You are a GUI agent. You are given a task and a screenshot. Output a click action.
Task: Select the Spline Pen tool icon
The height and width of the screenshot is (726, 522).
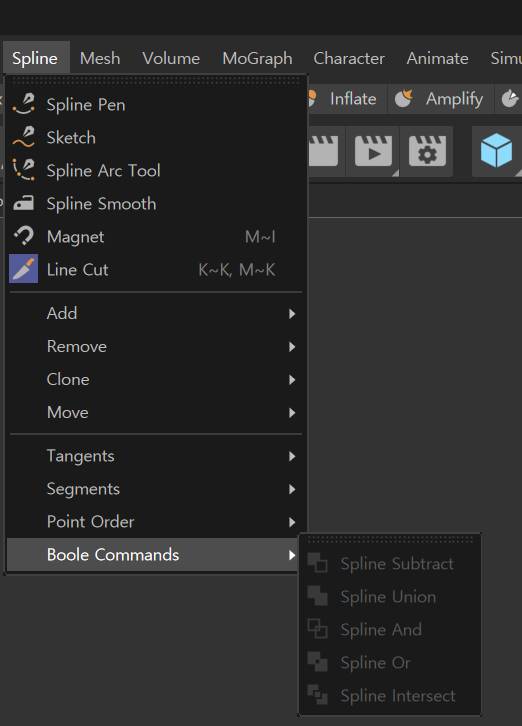(x=24, y=104)
